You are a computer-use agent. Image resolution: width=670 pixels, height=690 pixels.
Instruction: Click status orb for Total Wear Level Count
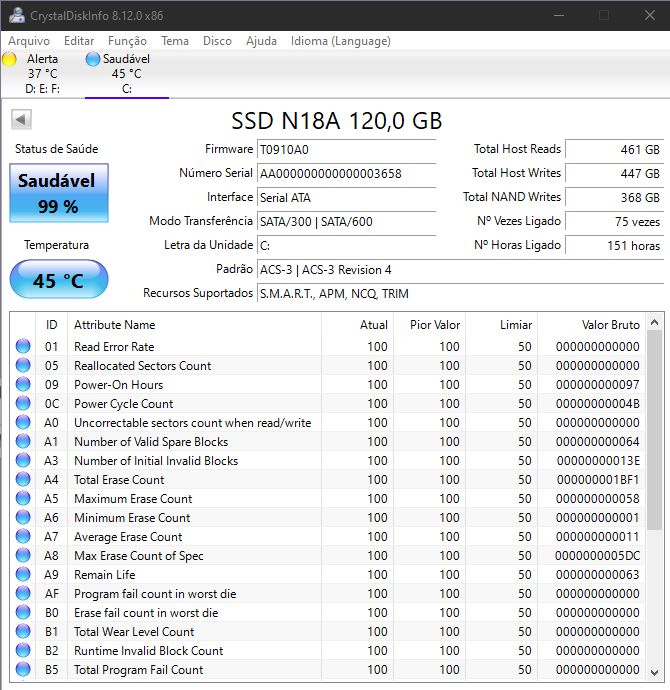pyautogui.click(x=23, y=631)
